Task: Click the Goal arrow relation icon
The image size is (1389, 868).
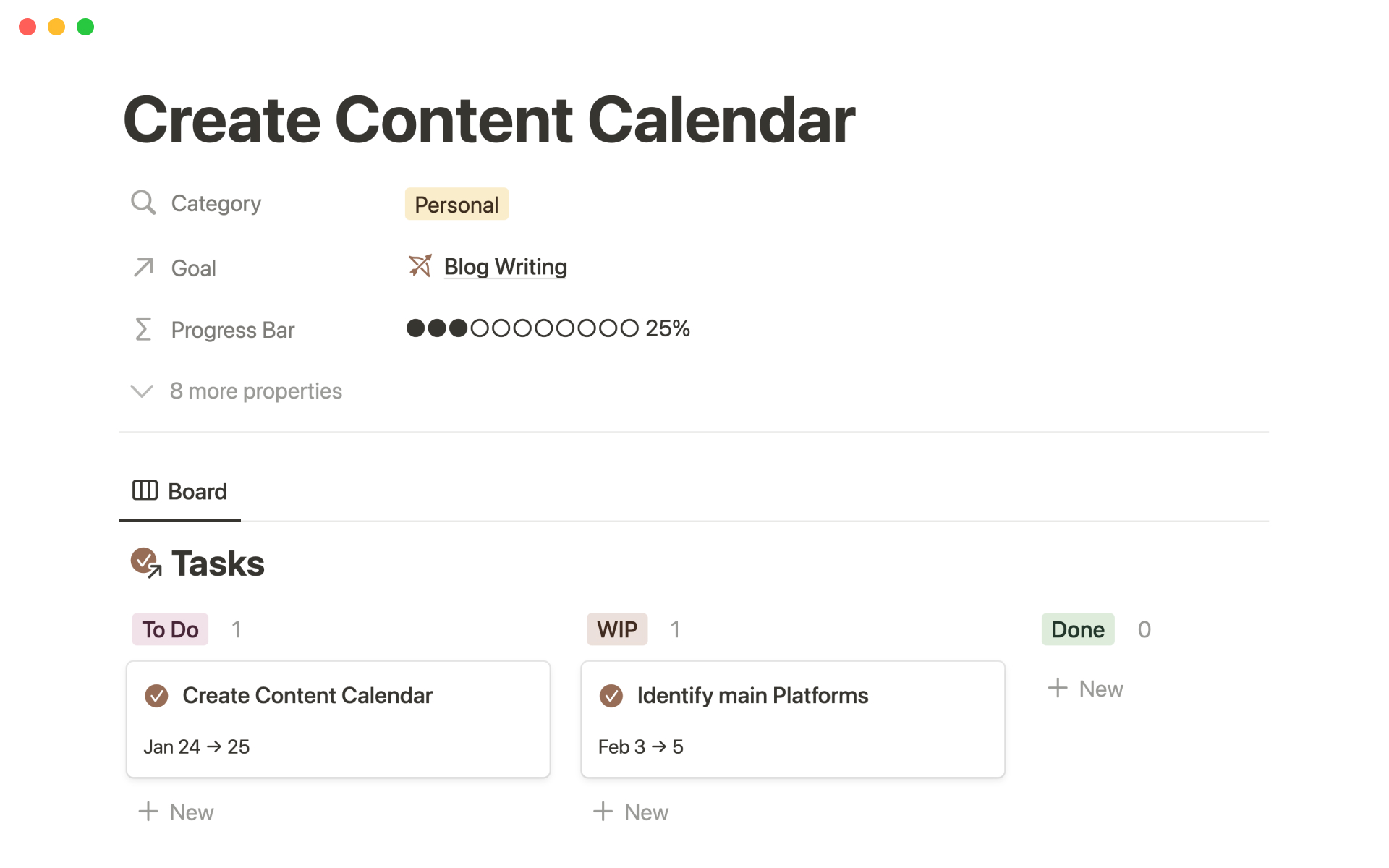Action: 143,268
